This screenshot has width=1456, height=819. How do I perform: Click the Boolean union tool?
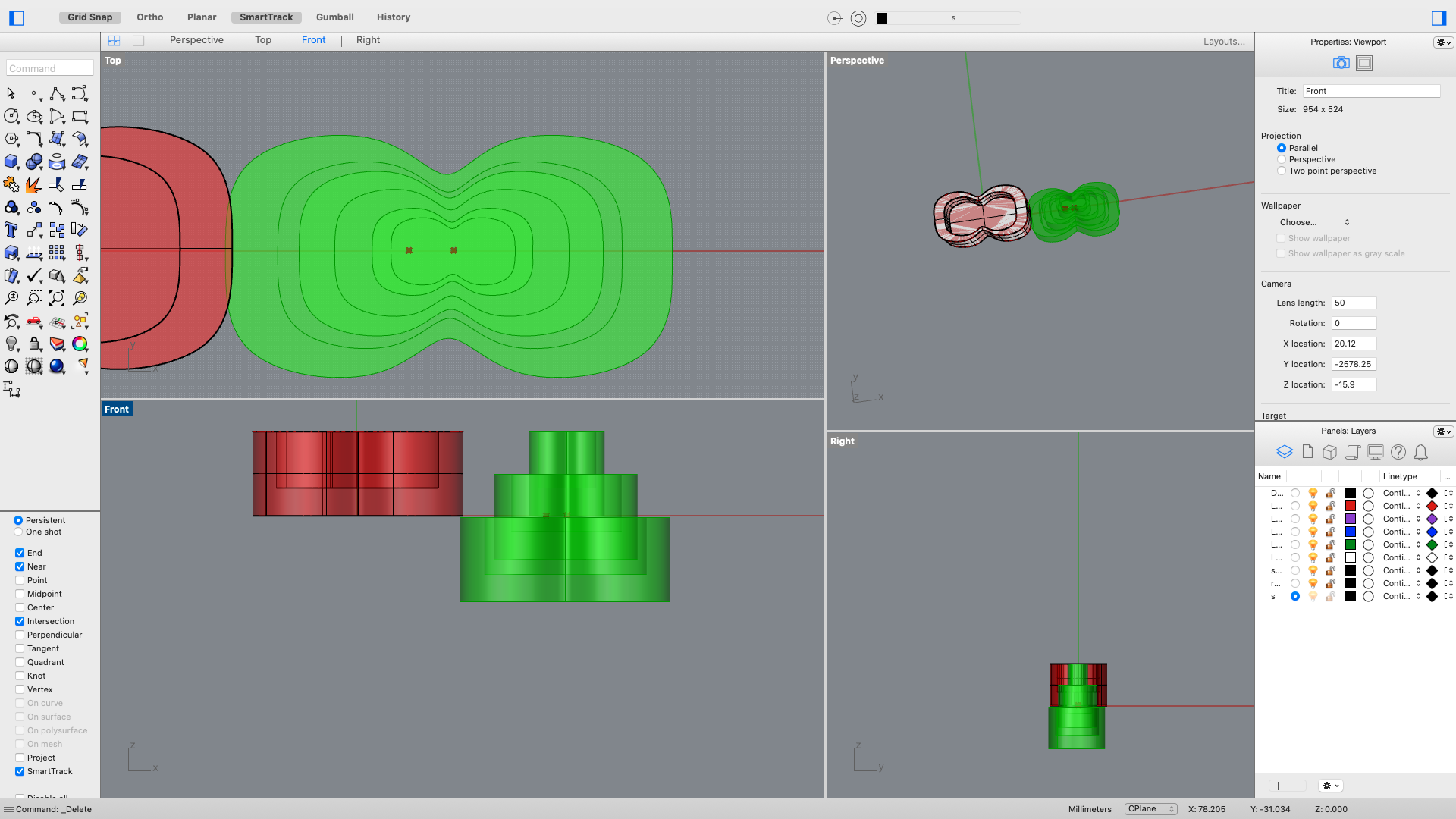pos(12,207)
